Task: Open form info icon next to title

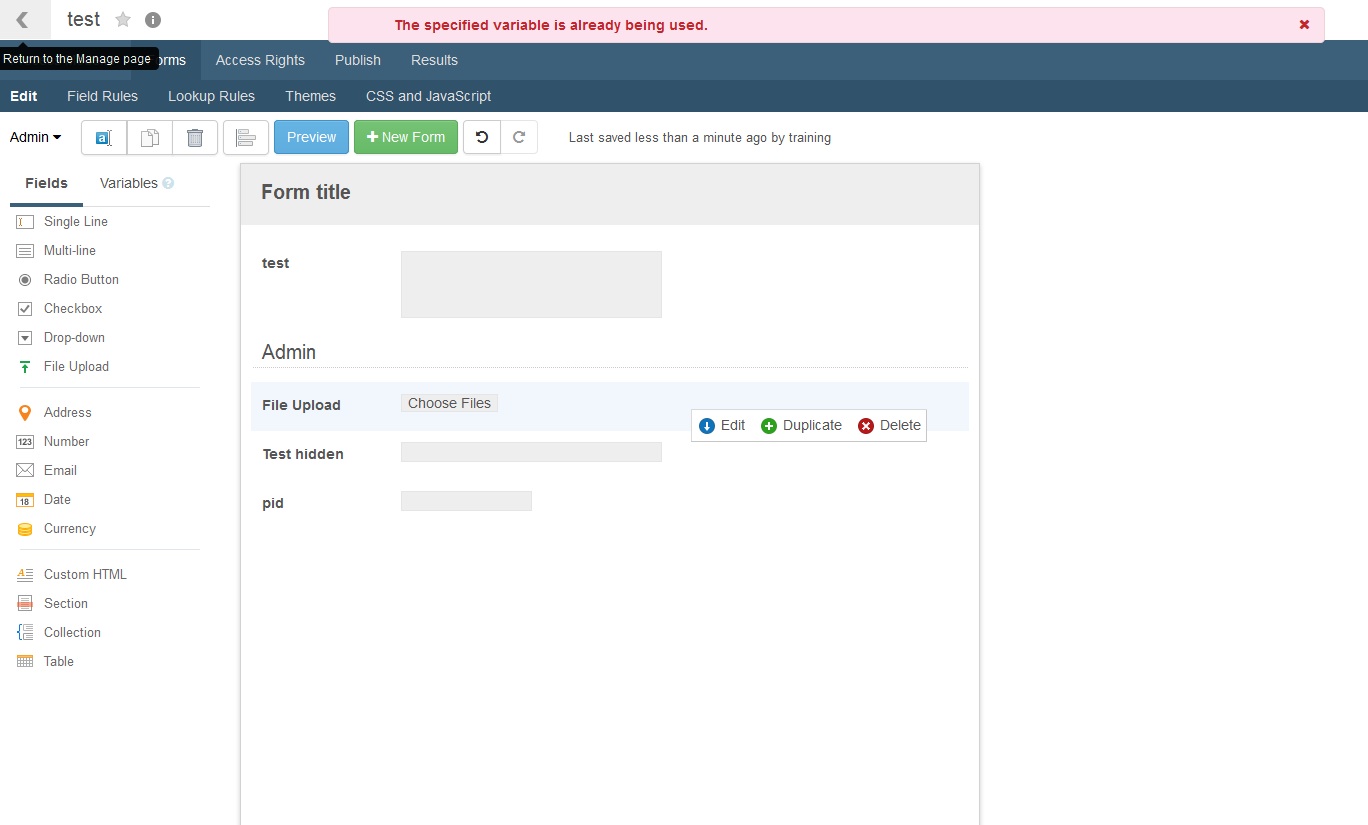Action: [153, 20]
